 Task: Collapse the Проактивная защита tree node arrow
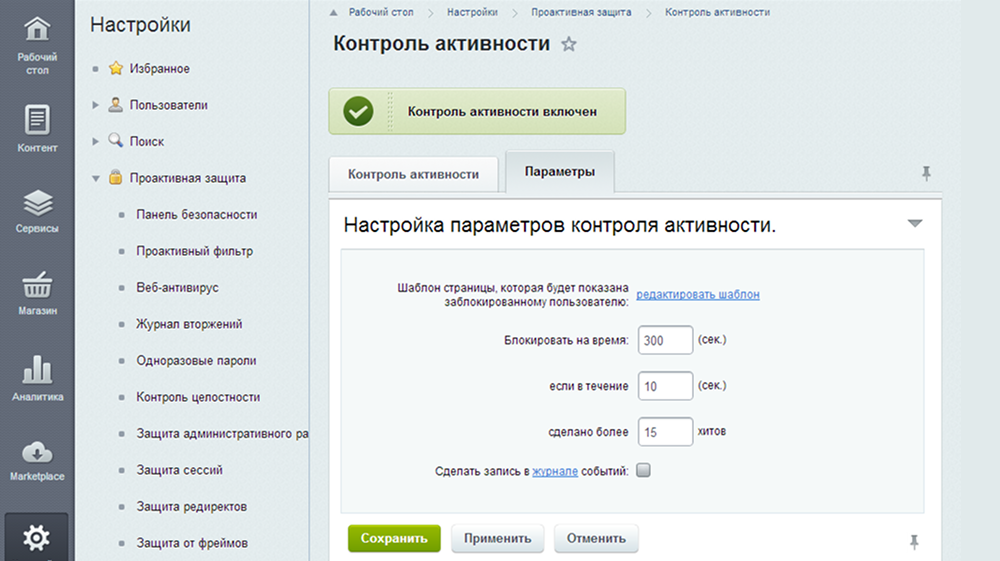pos(96,178)
